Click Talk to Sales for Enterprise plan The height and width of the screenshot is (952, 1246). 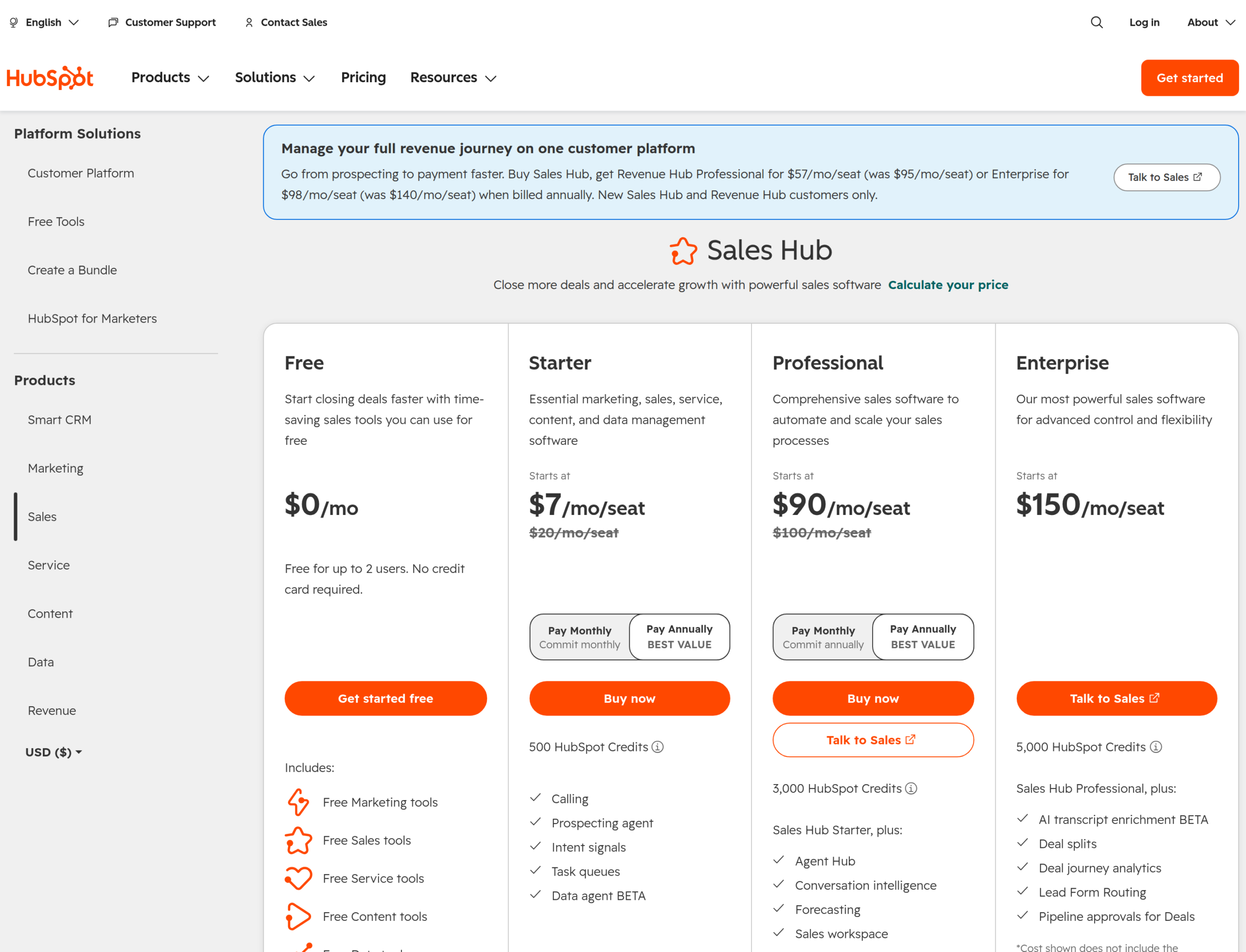pos(1116,699)
